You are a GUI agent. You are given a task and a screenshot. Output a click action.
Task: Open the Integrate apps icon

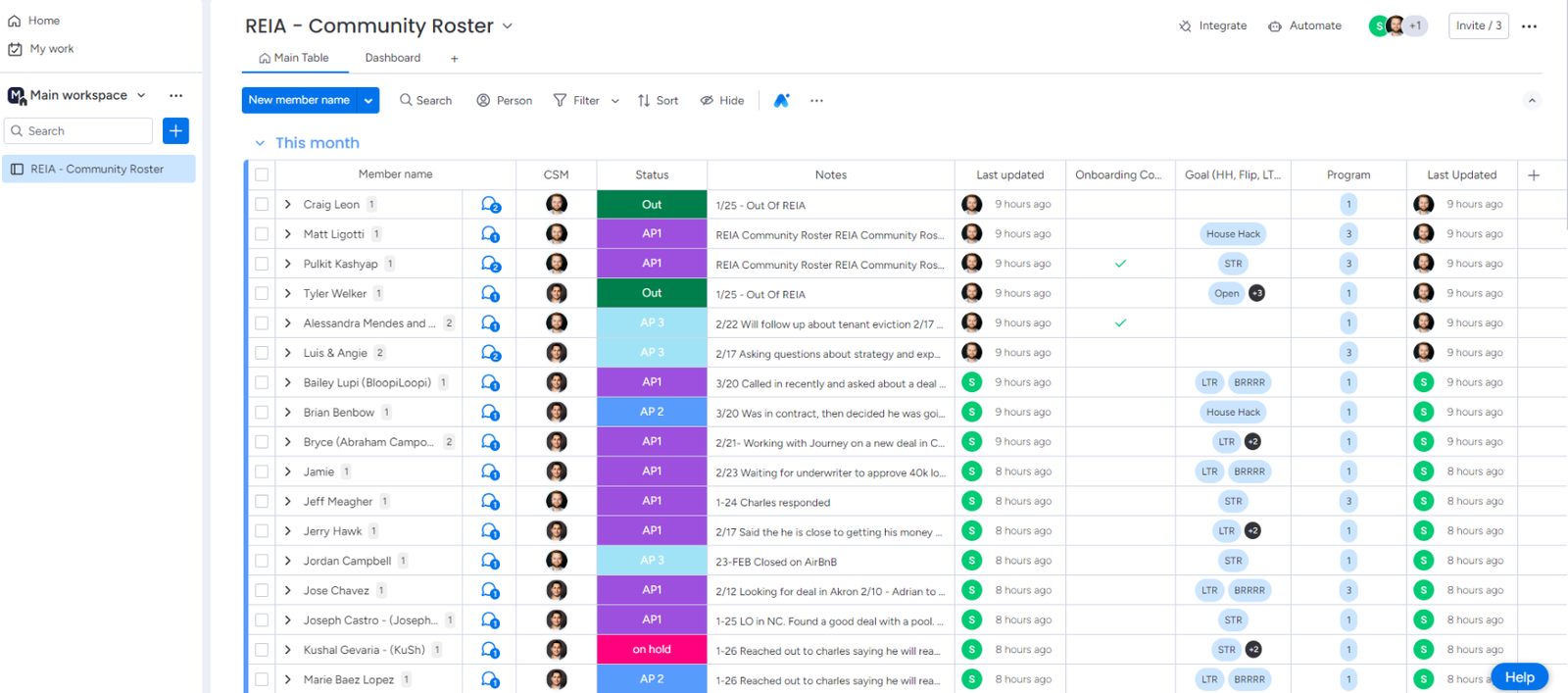click(x=1186, y=26)
